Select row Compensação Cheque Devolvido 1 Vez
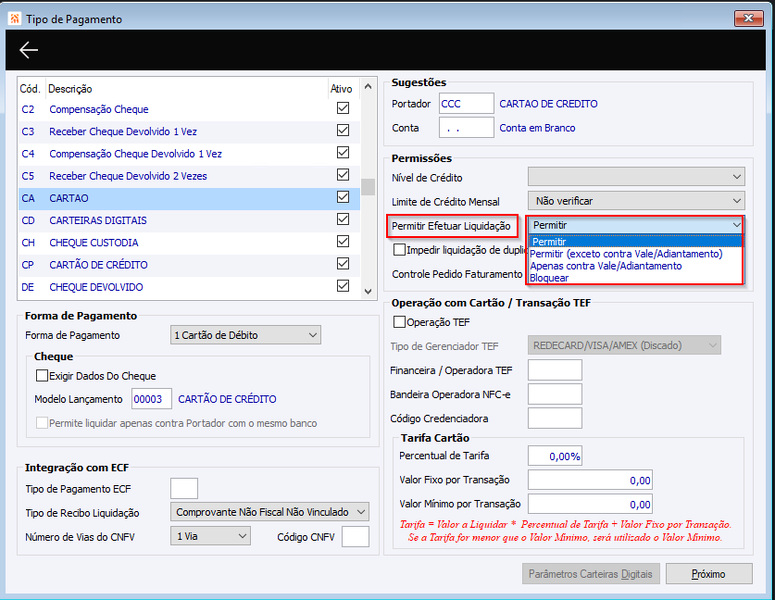775x600 pixels. point(189,154)
